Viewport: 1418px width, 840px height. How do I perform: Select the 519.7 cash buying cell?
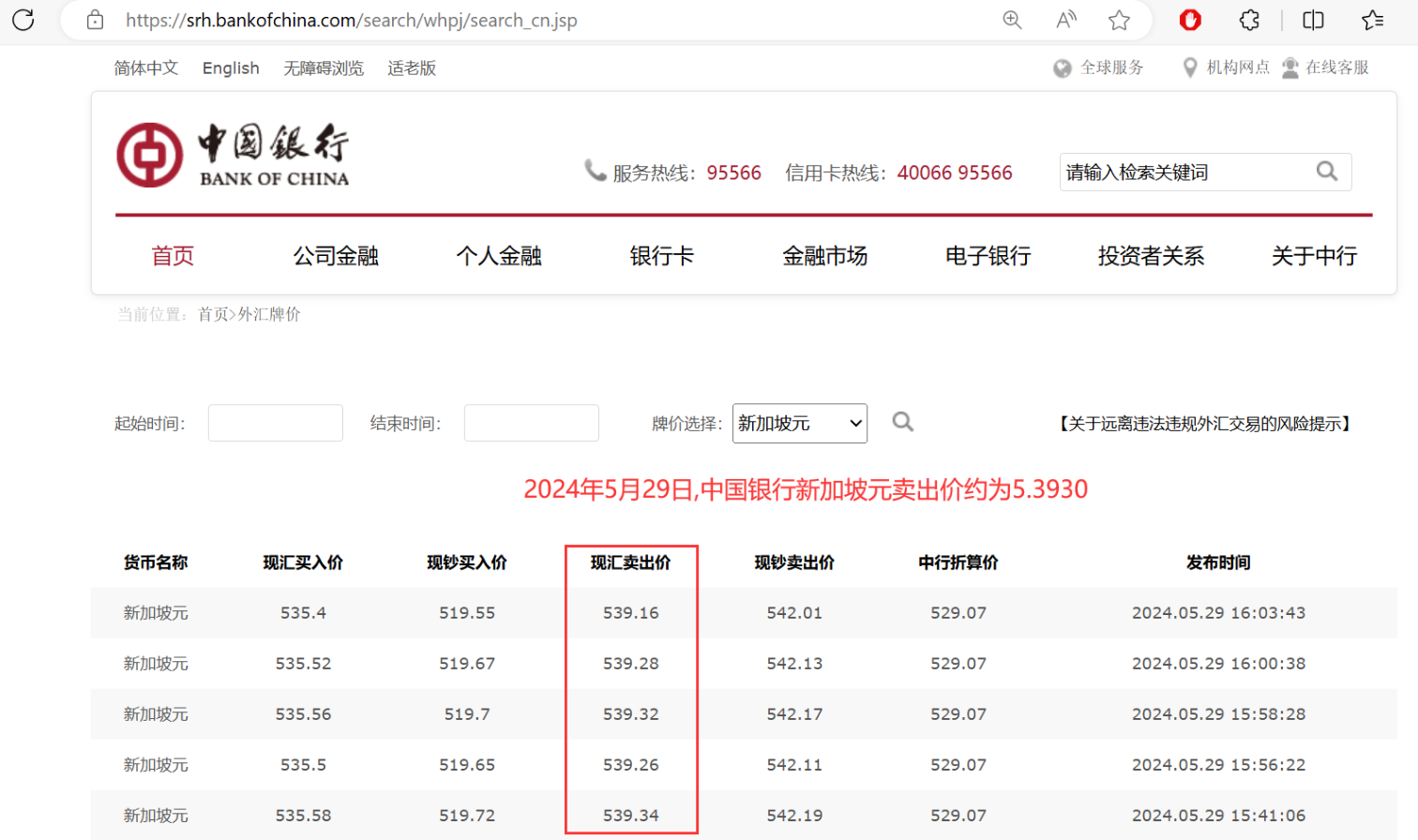pyautogui.click(x=467, y=714)
